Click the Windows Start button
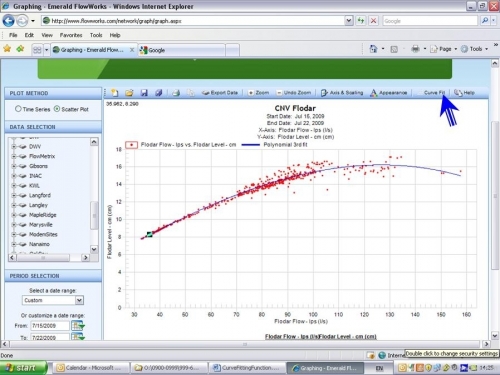This screenshot has height=375, width=500. click(23, 368)
